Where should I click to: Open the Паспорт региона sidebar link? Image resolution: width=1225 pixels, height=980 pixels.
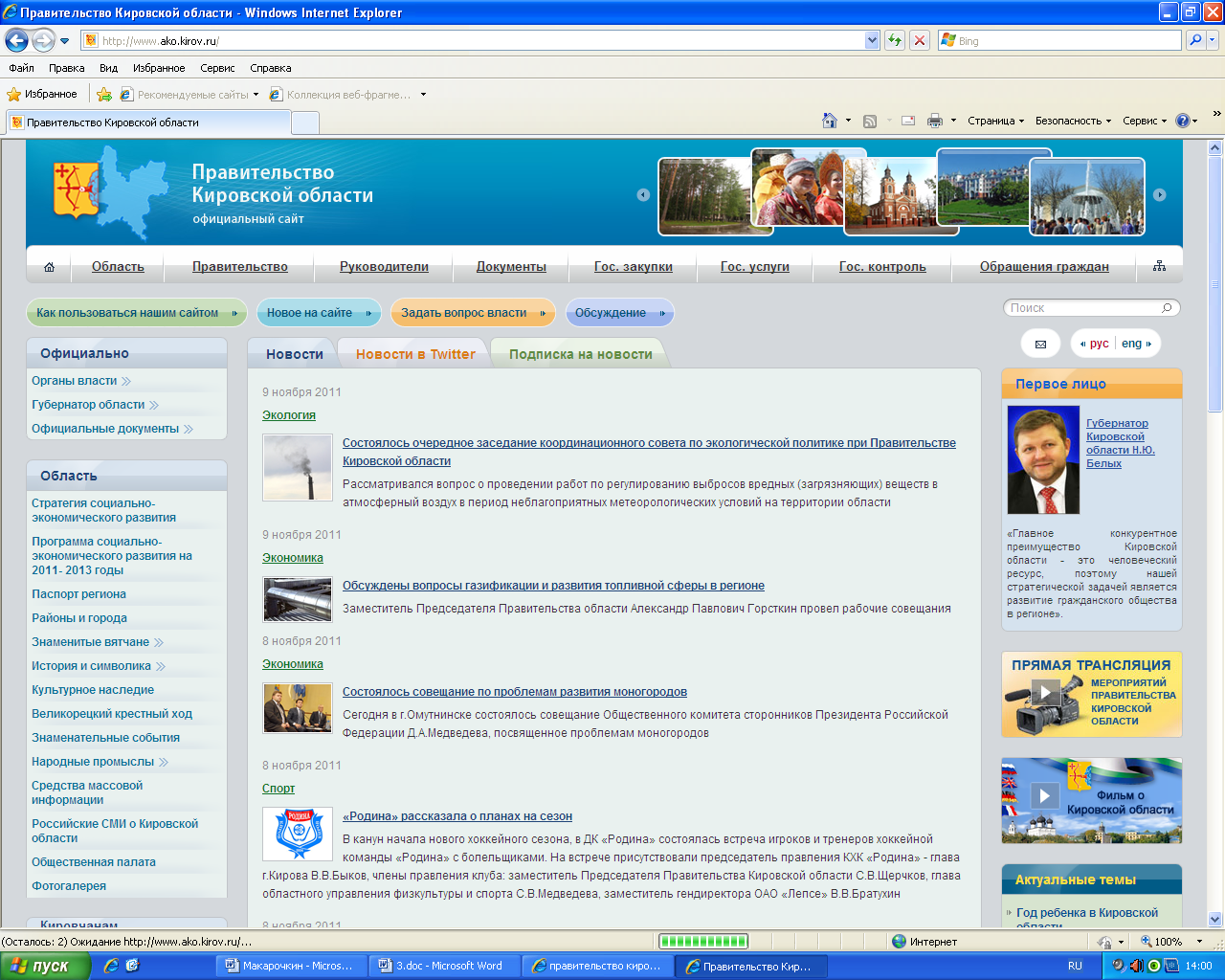pos(78,594)
